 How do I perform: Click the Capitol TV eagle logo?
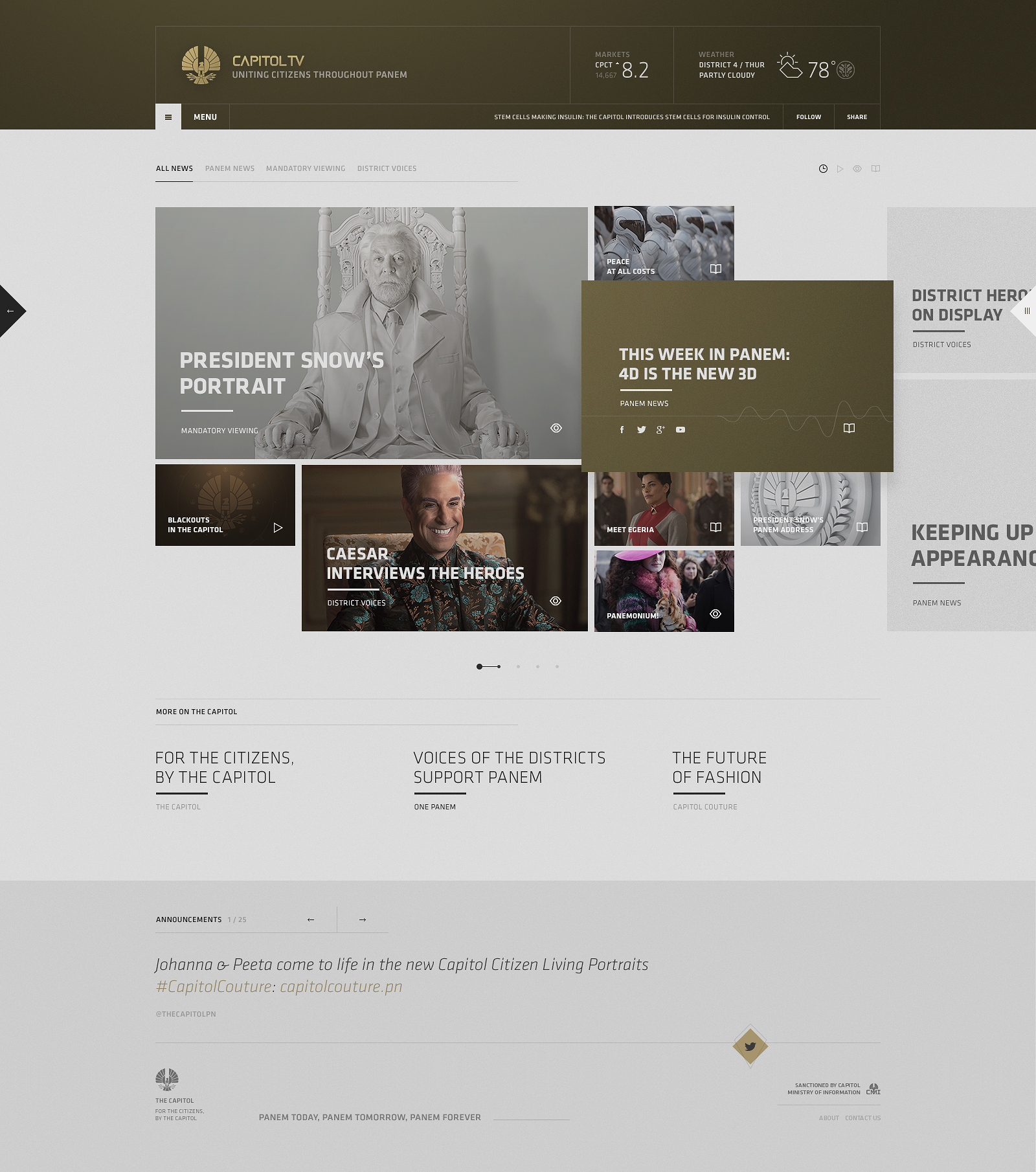coord(201,65)
